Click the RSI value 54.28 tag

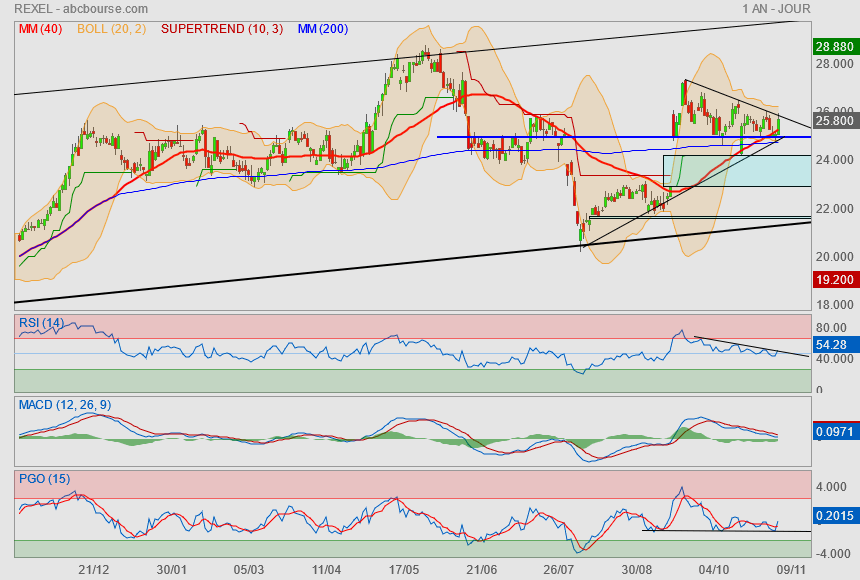point(833,344)
